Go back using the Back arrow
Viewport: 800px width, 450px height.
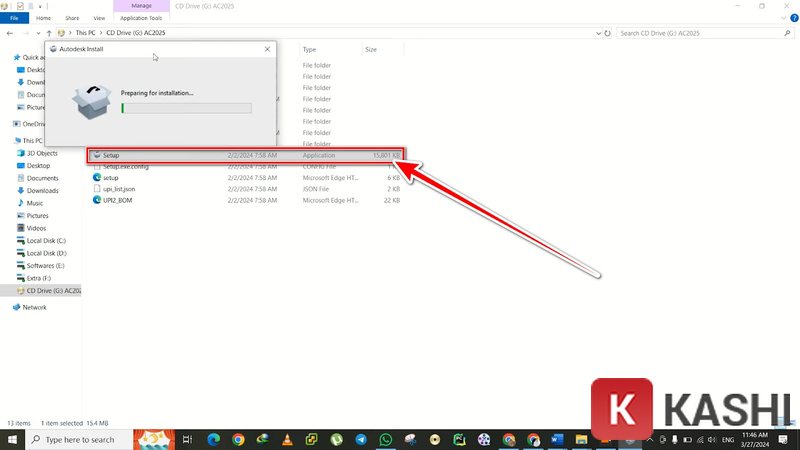[x=10, y=33]
